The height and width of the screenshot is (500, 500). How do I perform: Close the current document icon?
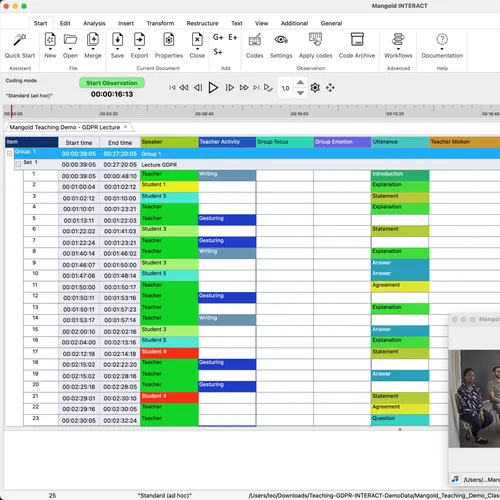tap(197, 40)
